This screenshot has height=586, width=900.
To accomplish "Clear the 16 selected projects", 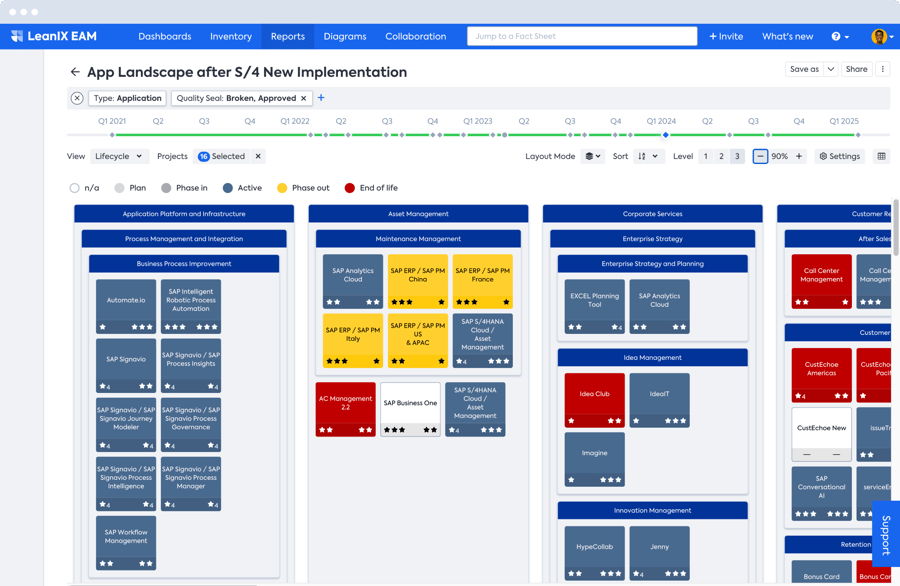I will pyautogui.click(x=258, y=156).
